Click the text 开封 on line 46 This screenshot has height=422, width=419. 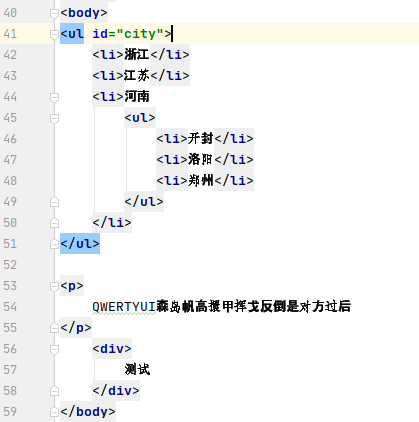(201, 138)
